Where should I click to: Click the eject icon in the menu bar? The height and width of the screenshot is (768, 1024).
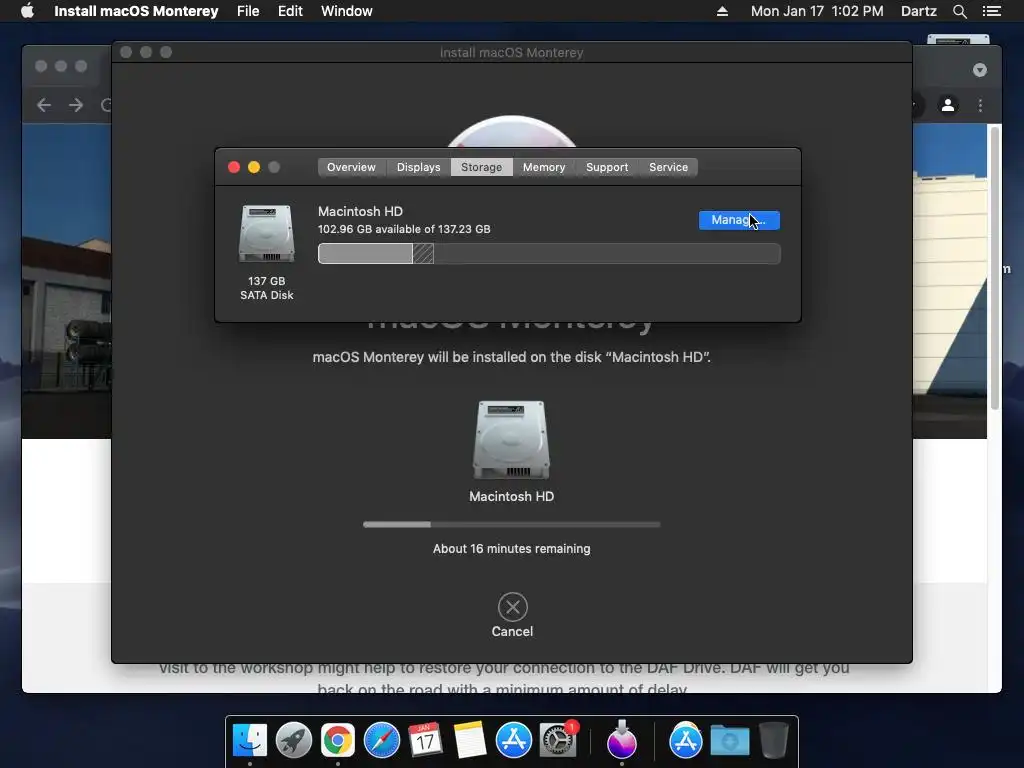point(722,11)
